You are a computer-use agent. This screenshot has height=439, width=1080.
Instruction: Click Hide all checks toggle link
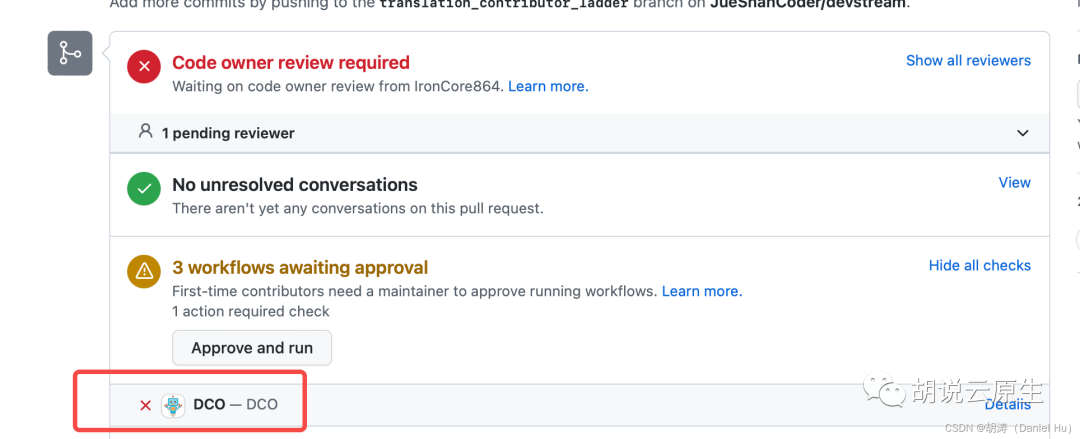979,265
